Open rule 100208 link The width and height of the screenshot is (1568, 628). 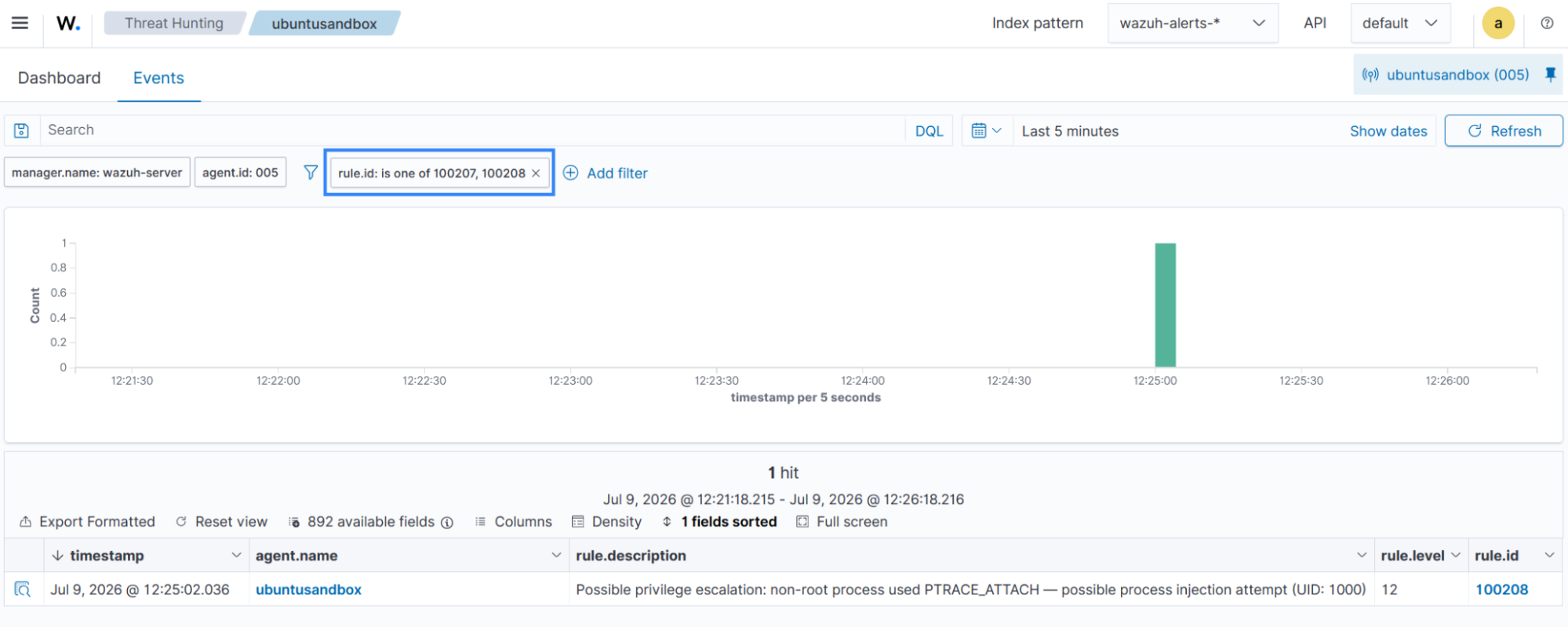point(1501,590)
